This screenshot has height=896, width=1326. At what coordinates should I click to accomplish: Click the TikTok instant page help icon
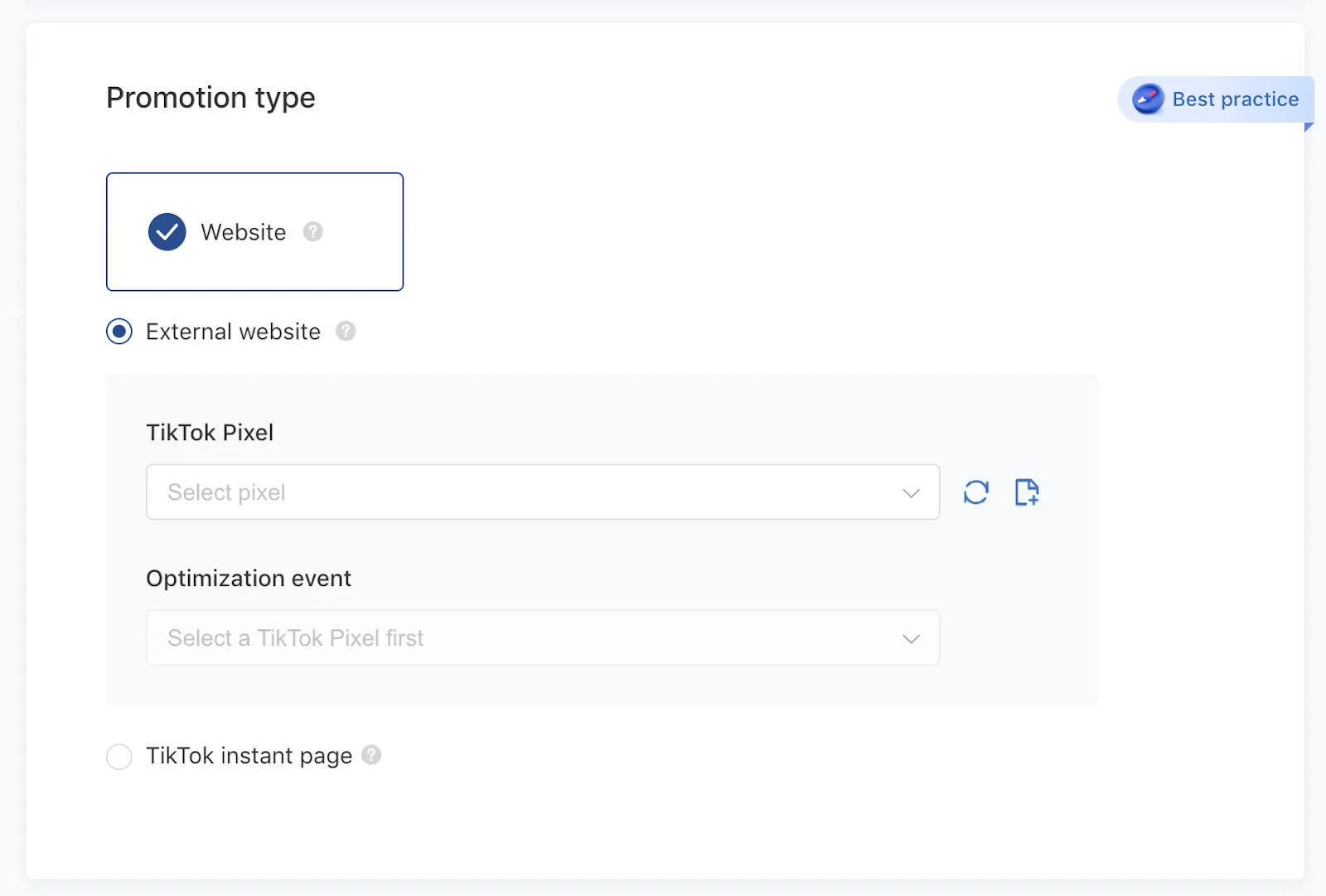pyautogui.click(x=371, y=755)
